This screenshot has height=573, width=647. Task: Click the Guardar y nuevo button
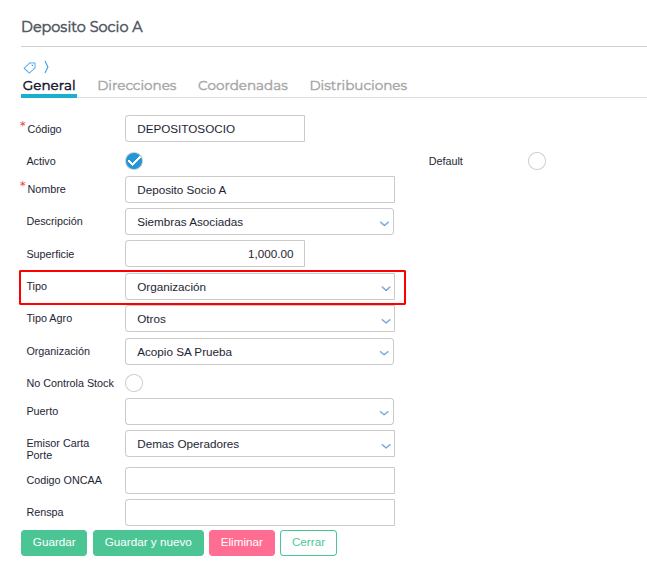148,543
